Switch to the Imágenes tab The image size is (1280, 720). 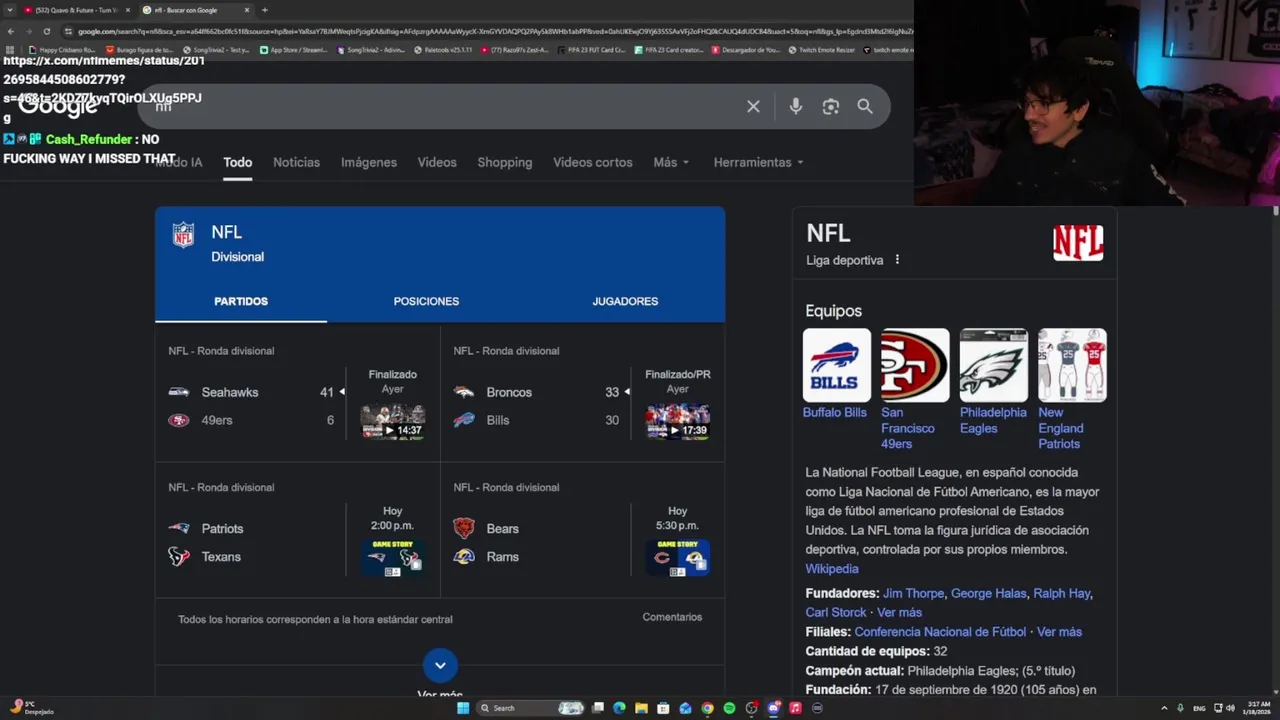click(369, 162)
